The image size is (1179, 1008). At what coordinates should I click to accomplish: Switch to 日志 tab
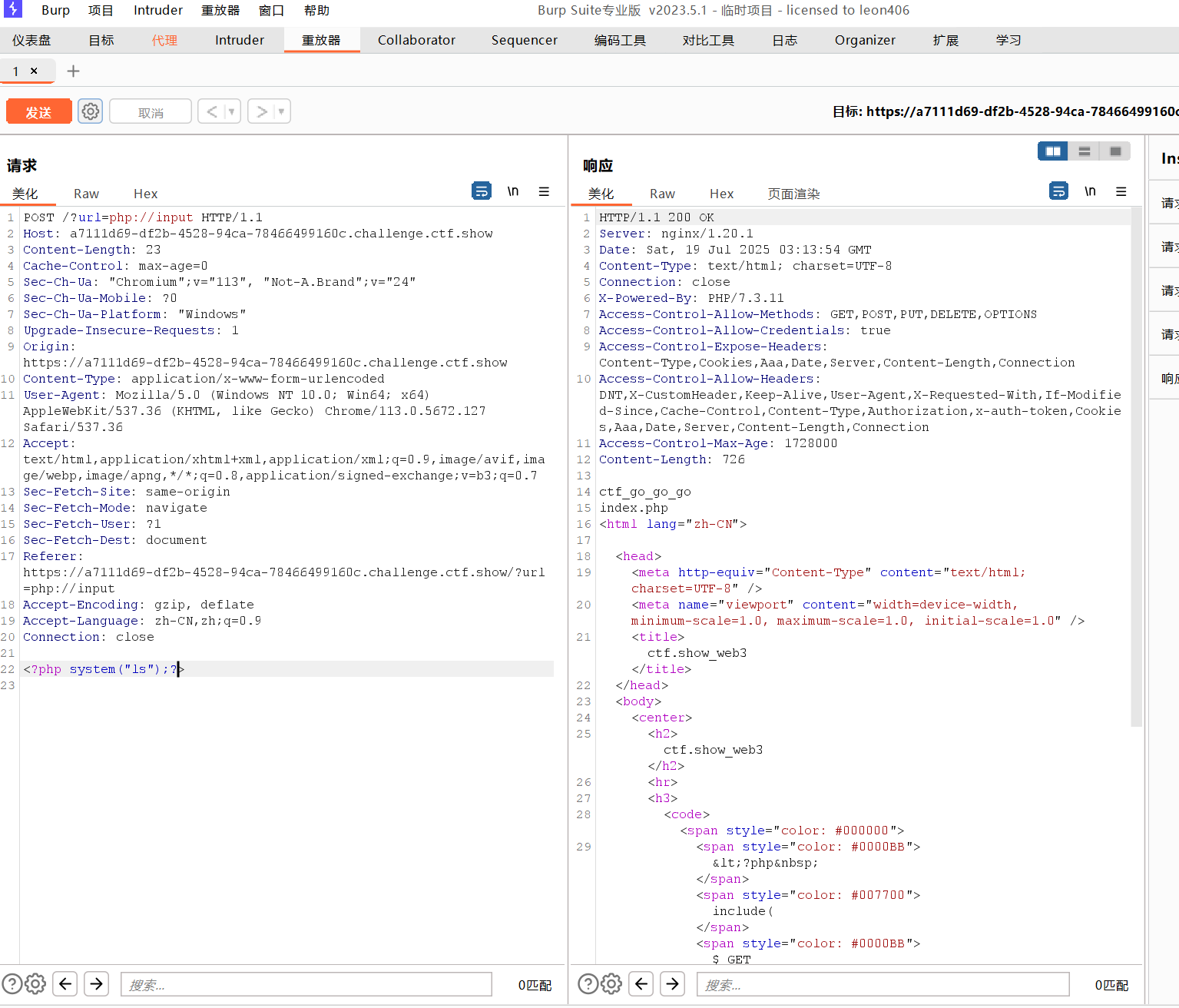click(x=785, y=40)
